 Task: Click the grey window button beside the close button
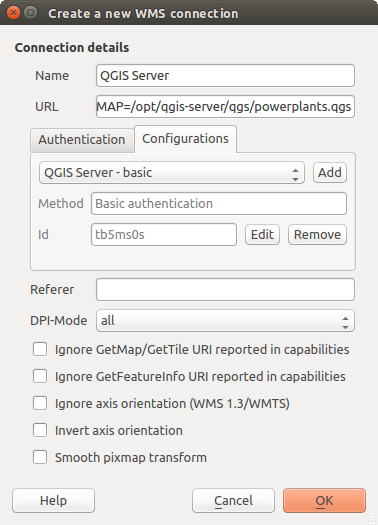point(31,13)
